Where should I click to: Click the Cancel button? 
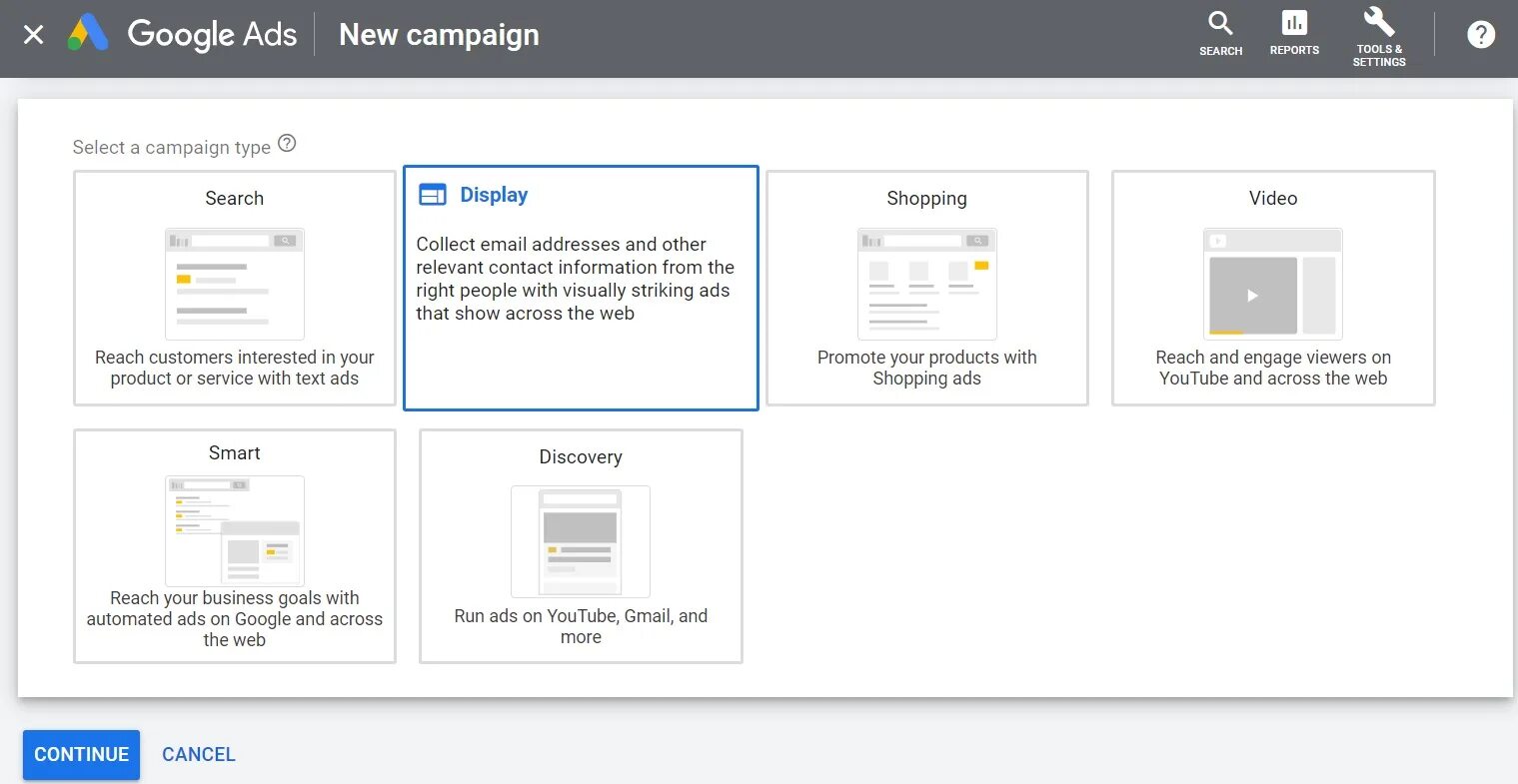[199, 755]
